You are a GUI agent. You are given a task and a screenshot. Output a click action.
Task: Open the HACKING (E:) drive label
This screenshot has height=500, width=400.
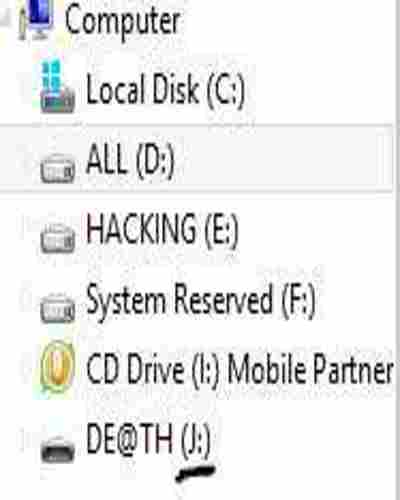tap(162, 230)
